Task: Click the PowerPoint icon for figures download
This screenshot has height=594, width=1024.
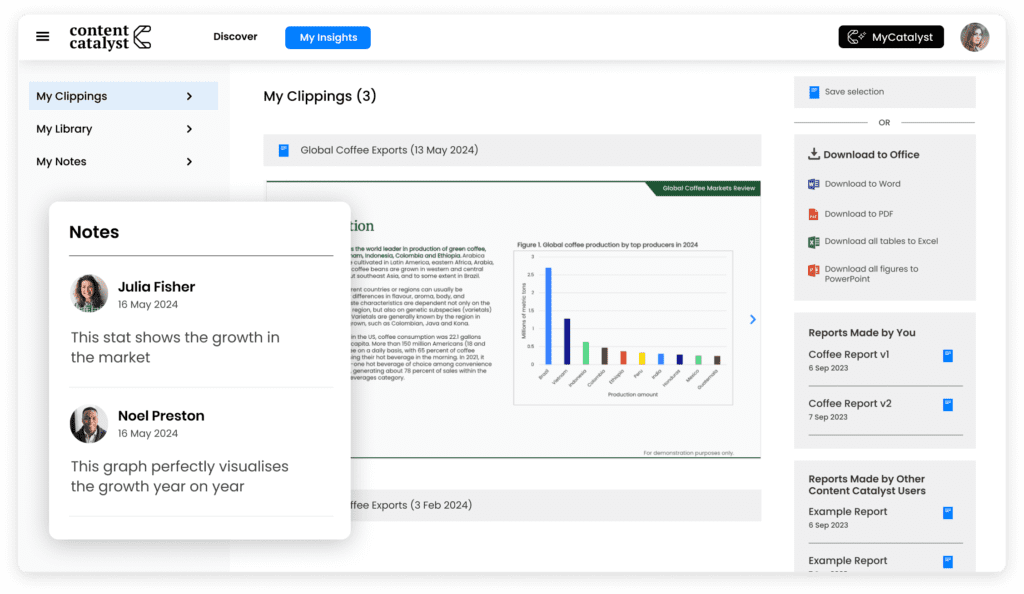Action: pos(814,270)
